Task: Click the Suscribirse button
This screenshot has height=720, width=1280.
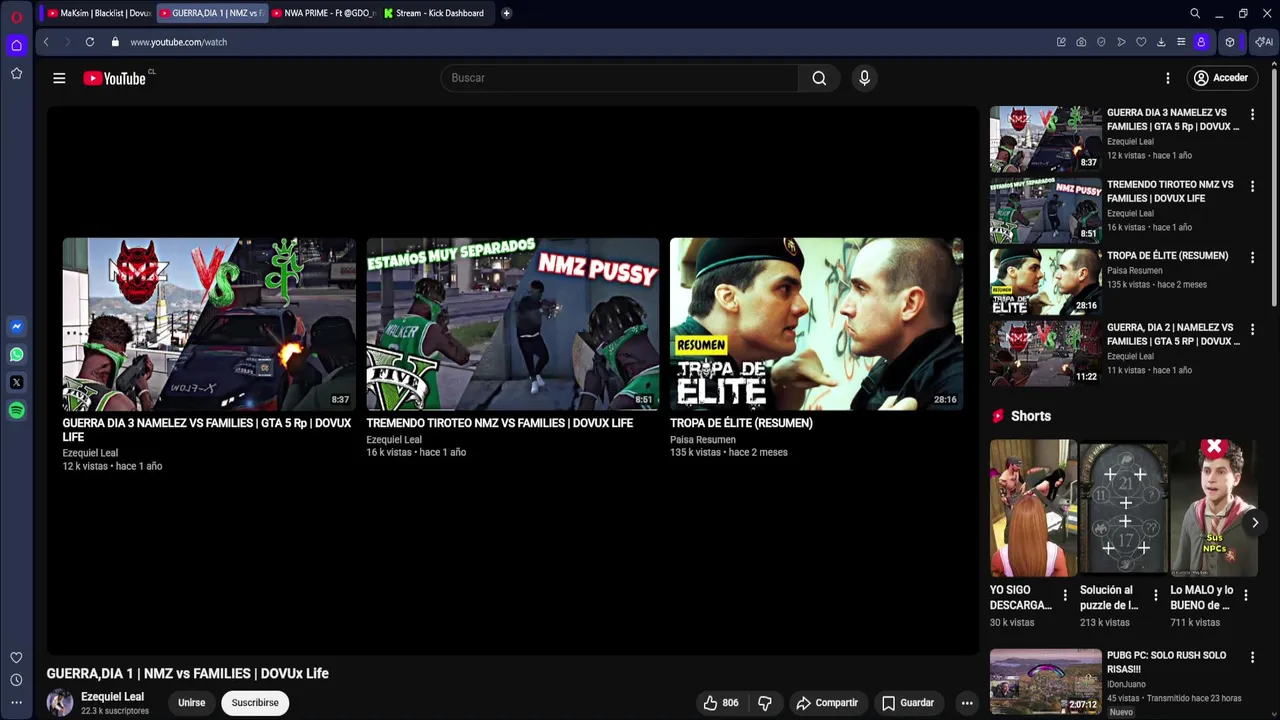Action: click(x=255, y=703)
